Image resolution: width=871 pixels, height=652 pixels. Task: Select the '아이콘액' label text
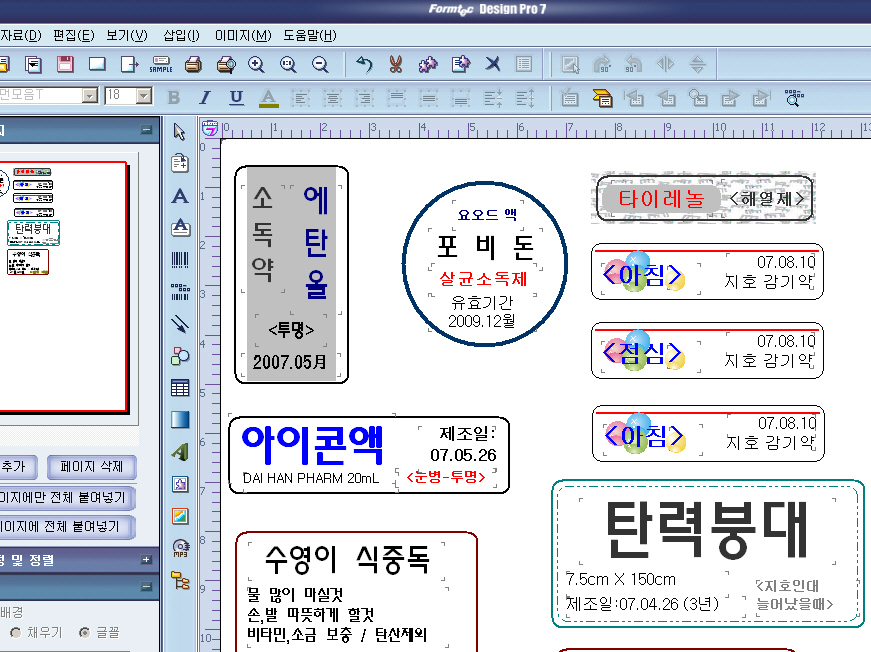[312, 445]
